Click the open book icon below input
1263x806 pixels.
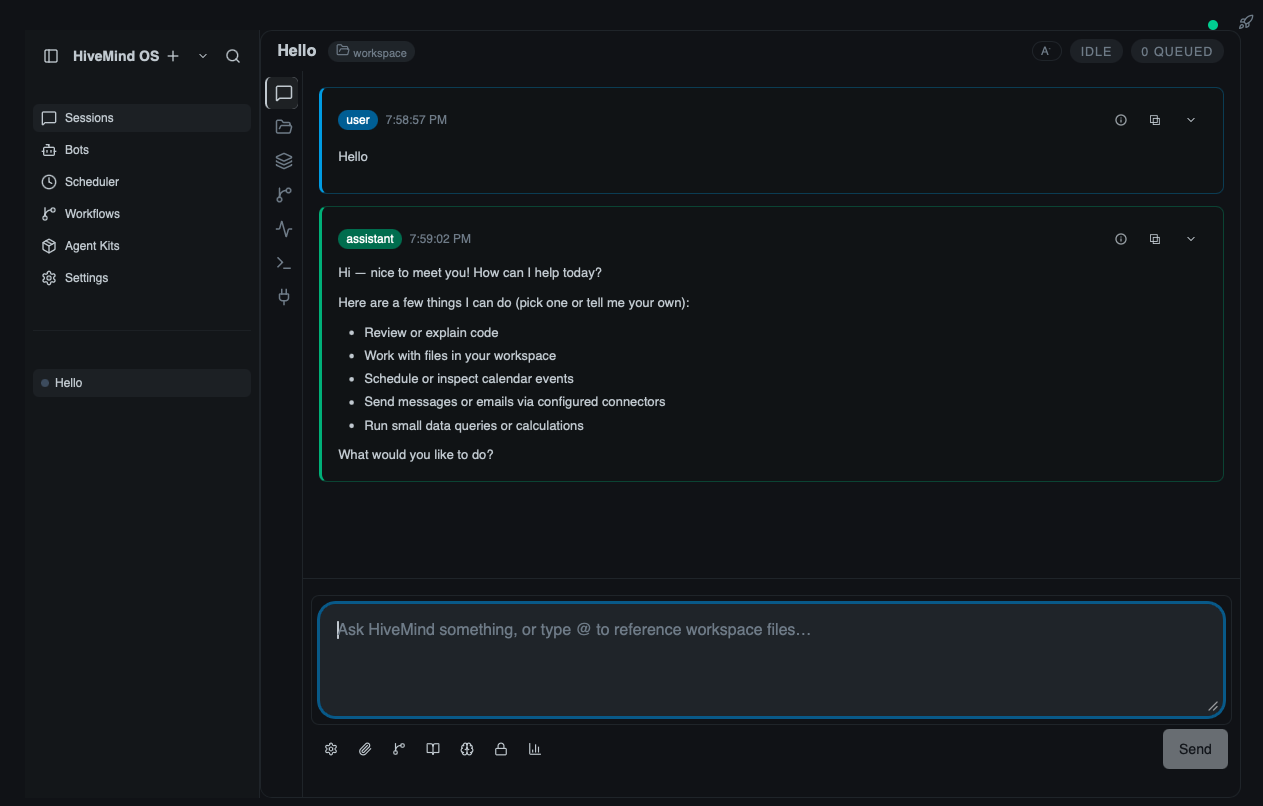tap(433, 749)
